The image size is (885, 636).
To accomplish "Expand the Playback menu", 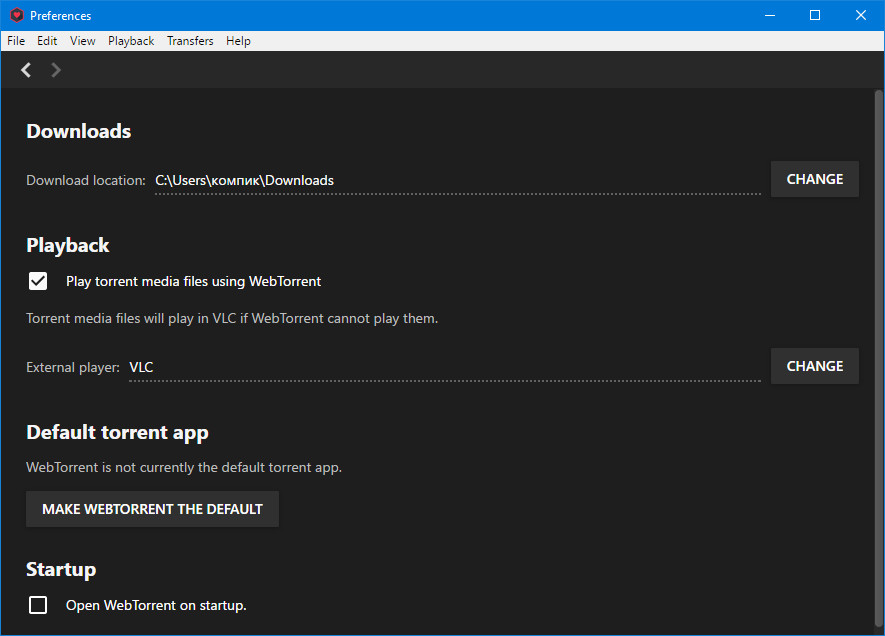I will 131,41.
